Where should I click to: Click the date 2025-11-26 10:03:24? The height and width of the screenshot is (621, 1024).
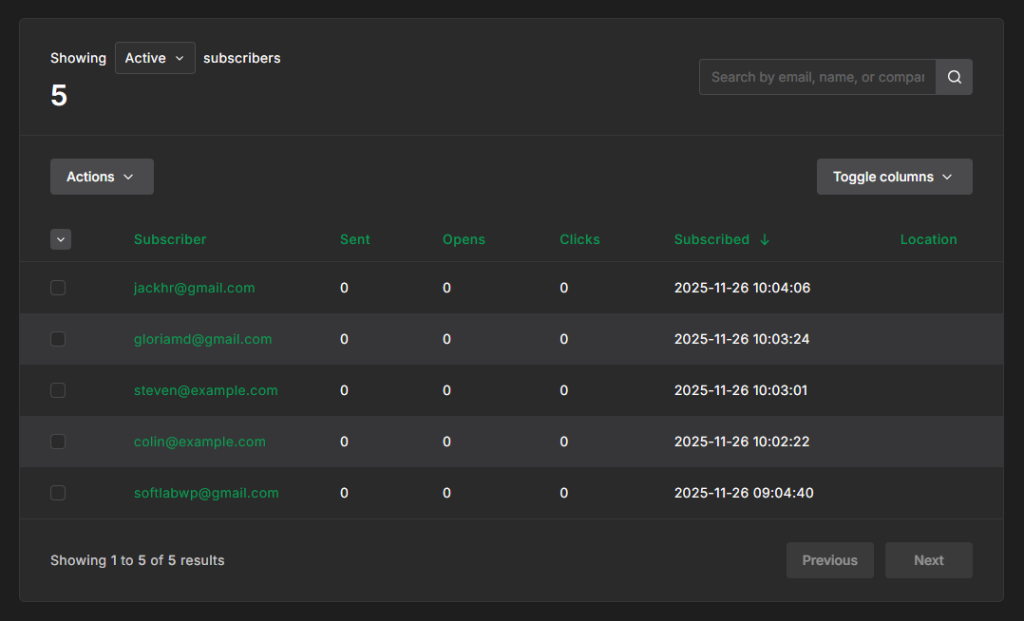click(742, 339)
